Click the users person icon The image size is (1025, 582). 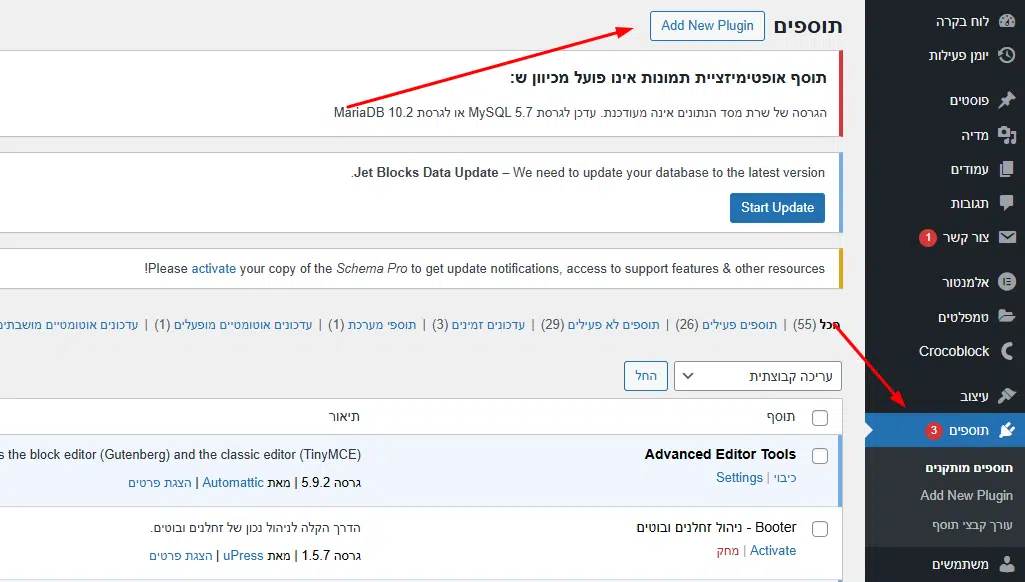point(1006,564)
